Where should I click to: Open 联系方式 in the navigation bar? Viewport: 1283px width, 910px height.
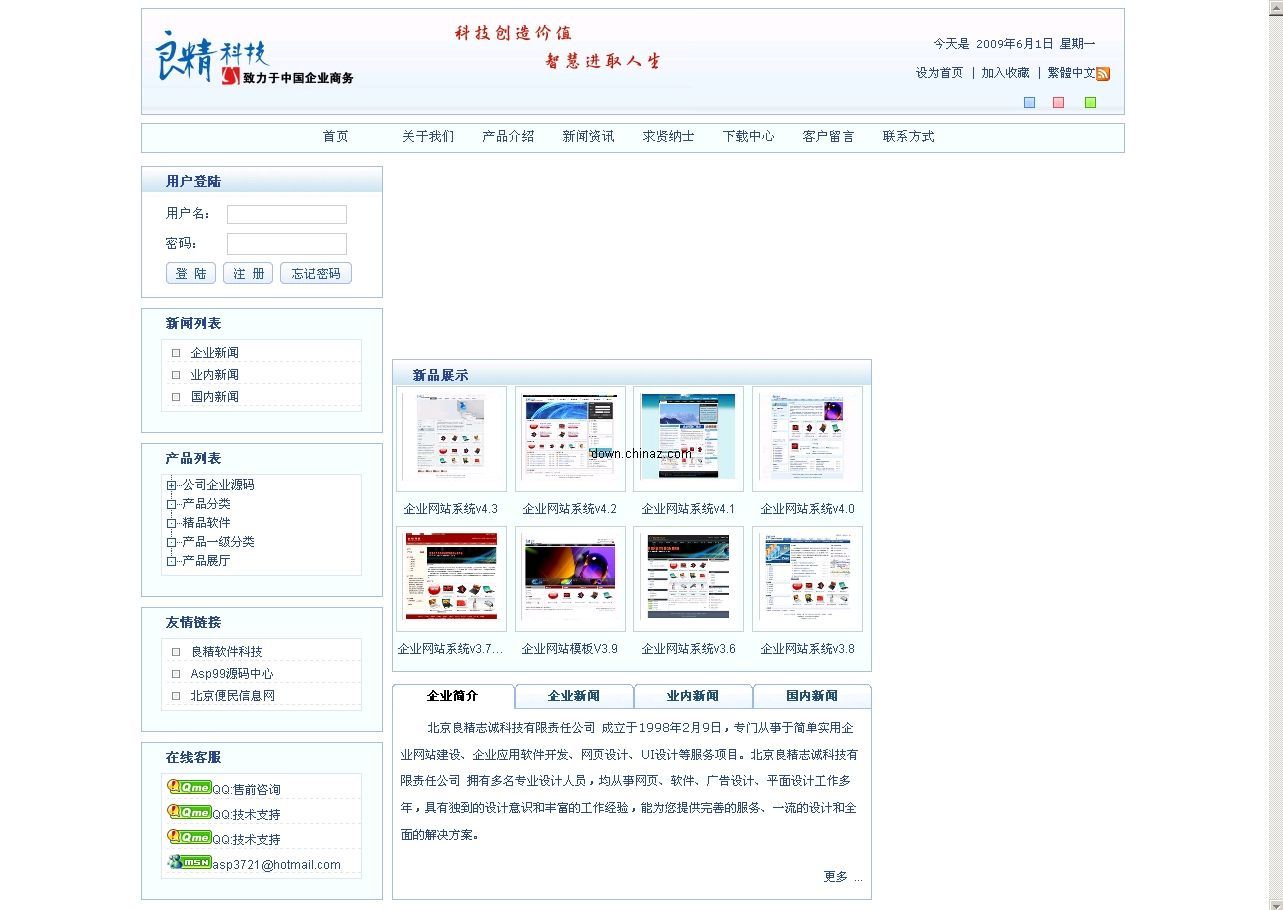pos(908,137)
